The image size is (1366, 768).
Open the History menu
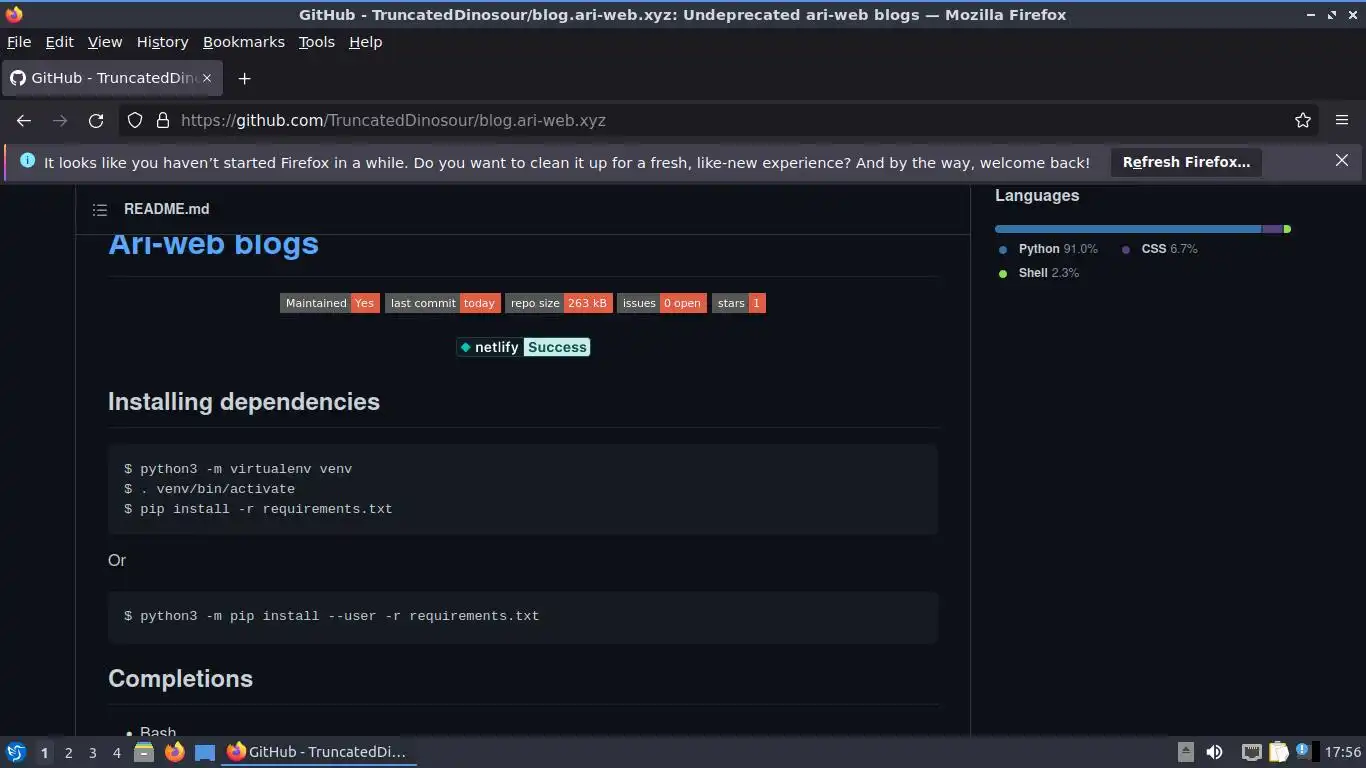[x=162, y=42]
